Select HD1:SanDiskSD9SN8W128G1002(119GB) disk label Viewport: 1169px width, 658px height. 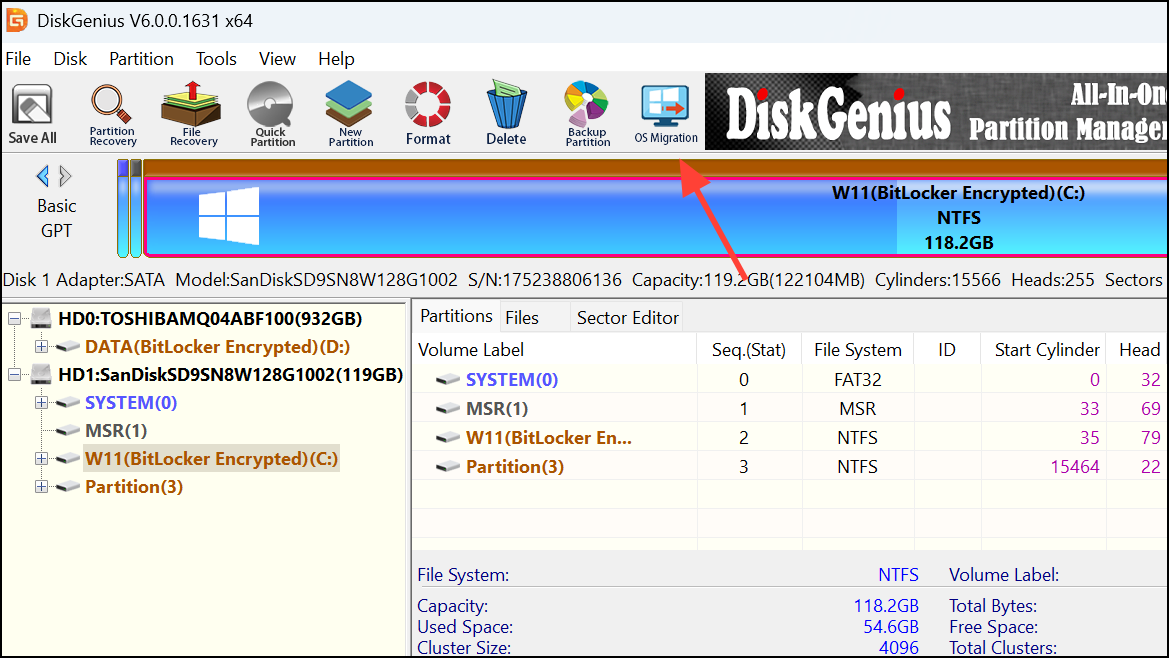230,374
